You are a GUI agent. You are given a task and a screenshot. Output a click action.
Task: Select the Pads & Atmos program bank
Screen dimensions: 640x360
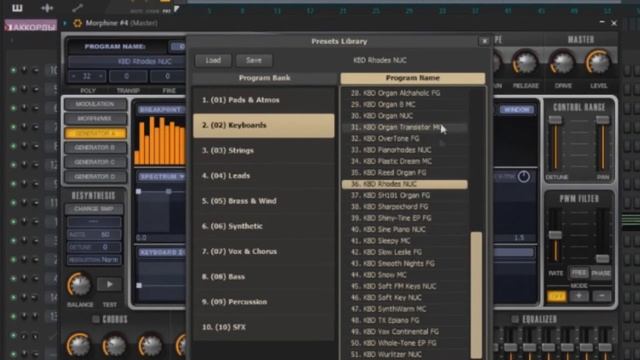[x=264, y=100]
